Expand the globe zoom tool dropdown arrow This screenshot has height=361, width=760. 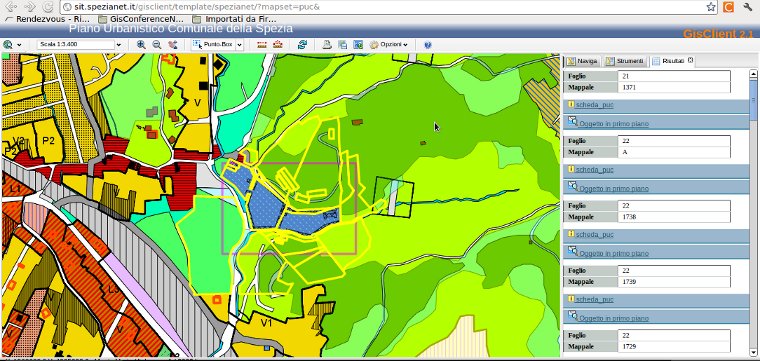pyautogui.click(x=19, y=45)
